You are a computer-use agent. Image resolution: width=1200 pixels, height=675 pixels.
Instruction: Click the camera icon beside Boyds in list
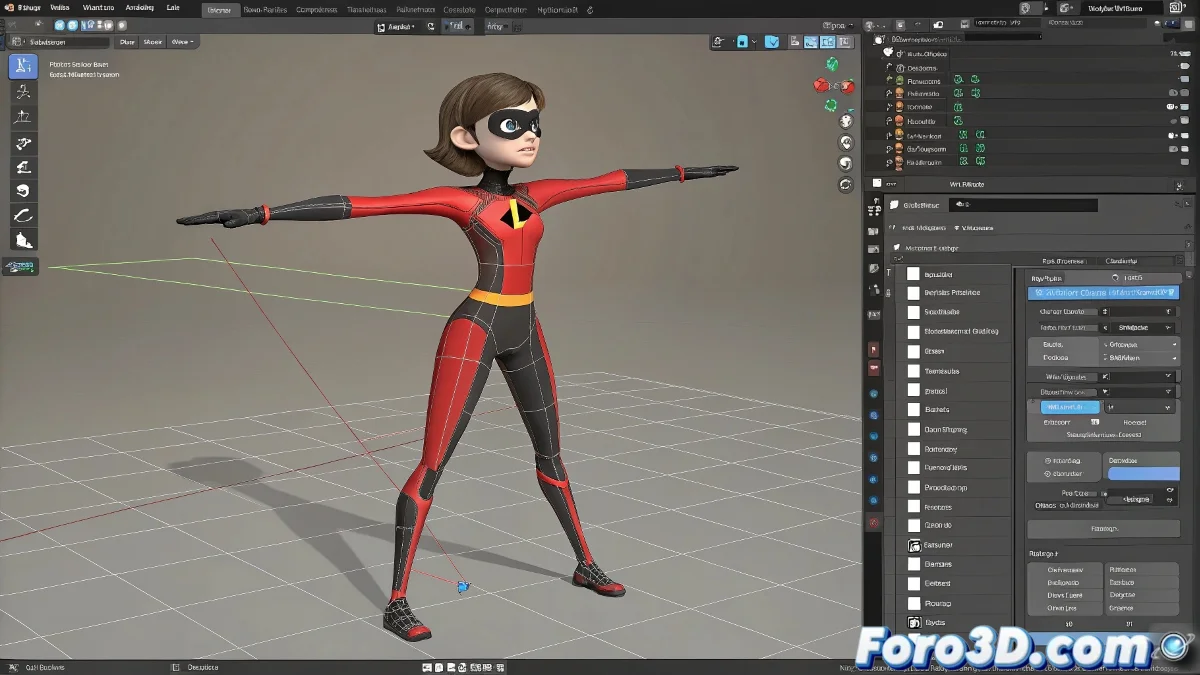click(913, 622)
